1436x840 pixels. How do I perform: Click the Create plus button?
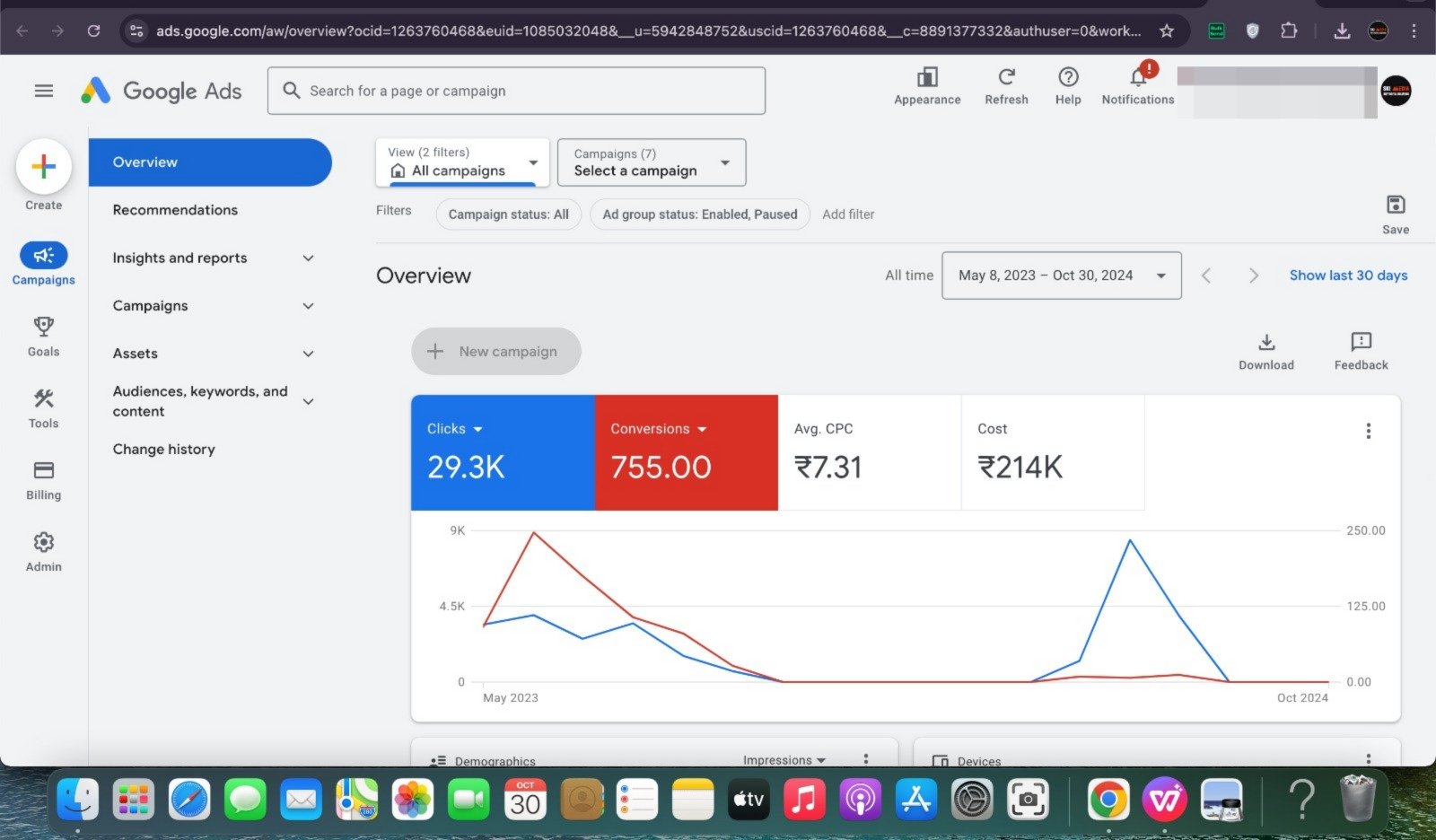(x=43, y=167)
